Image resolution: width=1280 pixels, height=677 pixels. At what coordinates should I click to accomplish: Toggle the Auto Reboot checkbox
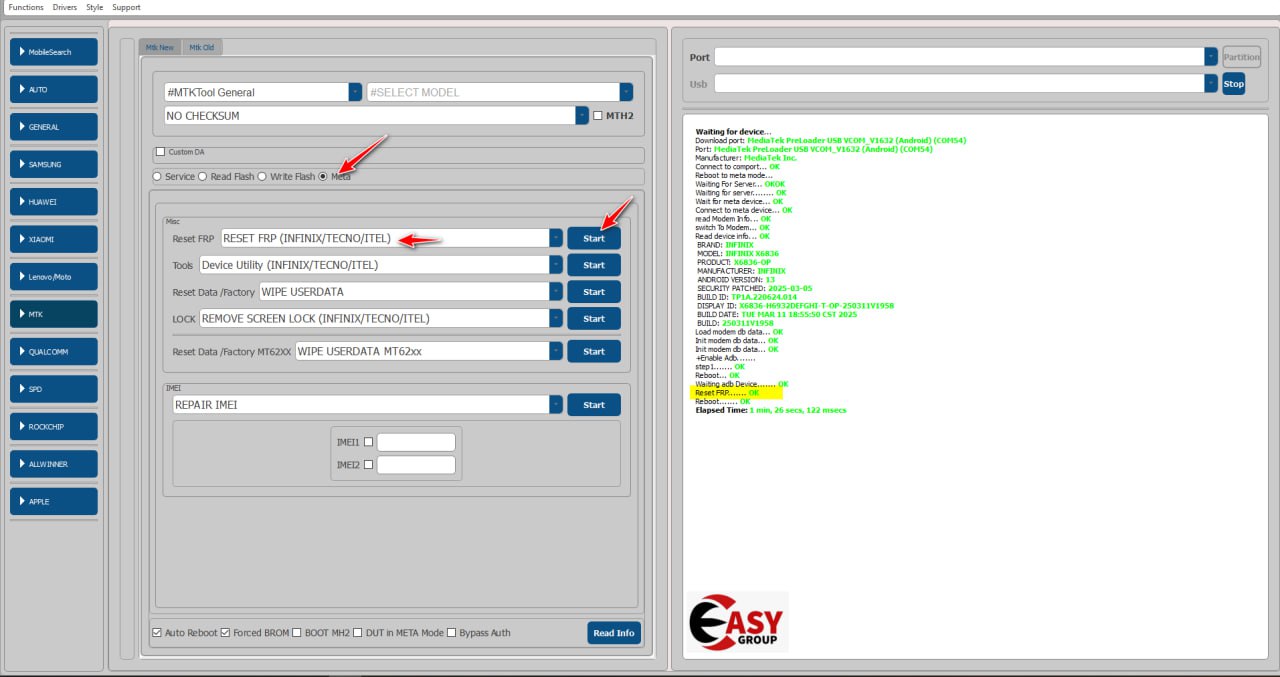(x=157, y=633)
